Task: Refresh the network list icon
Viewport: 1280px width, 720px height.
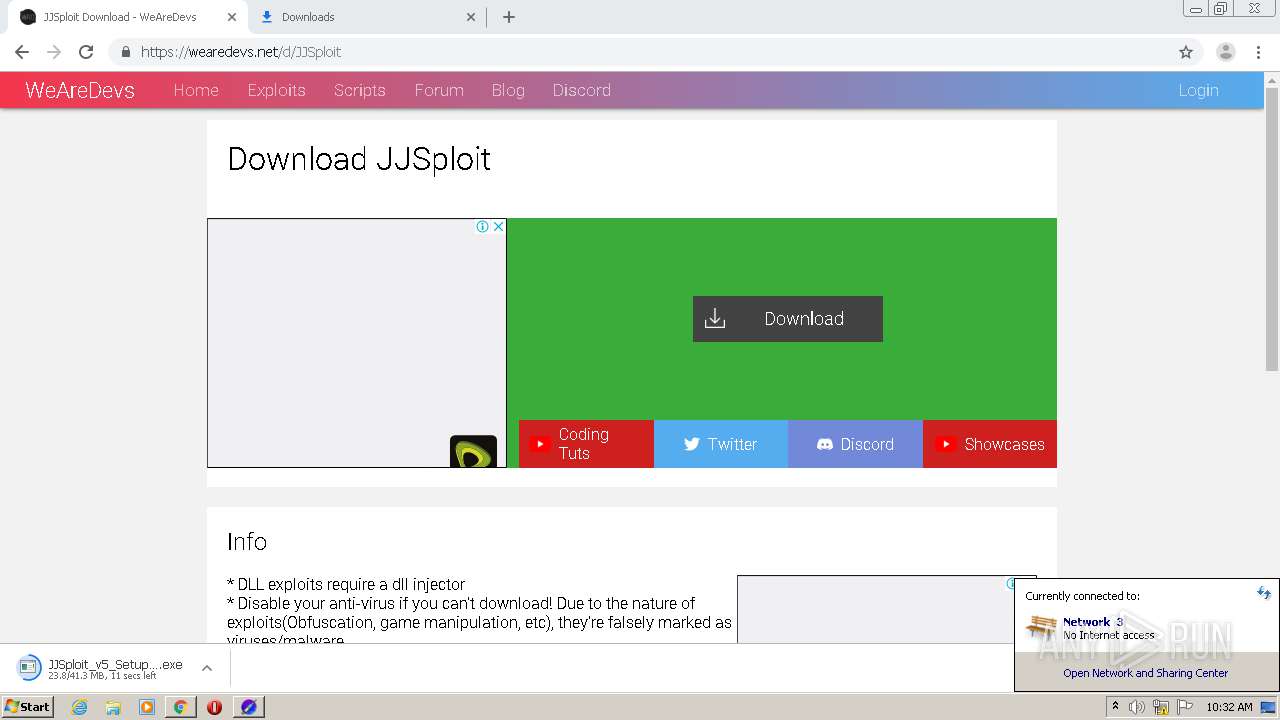Action: [1263, 593]
